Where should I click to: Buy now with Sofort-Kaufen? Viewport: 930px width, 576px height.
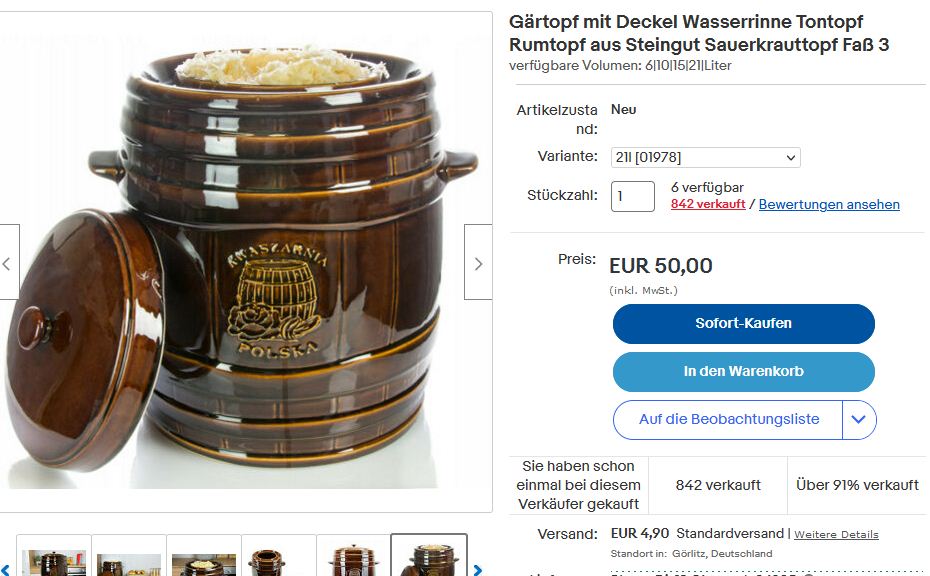pyautogui.click(x=744, y=324)
